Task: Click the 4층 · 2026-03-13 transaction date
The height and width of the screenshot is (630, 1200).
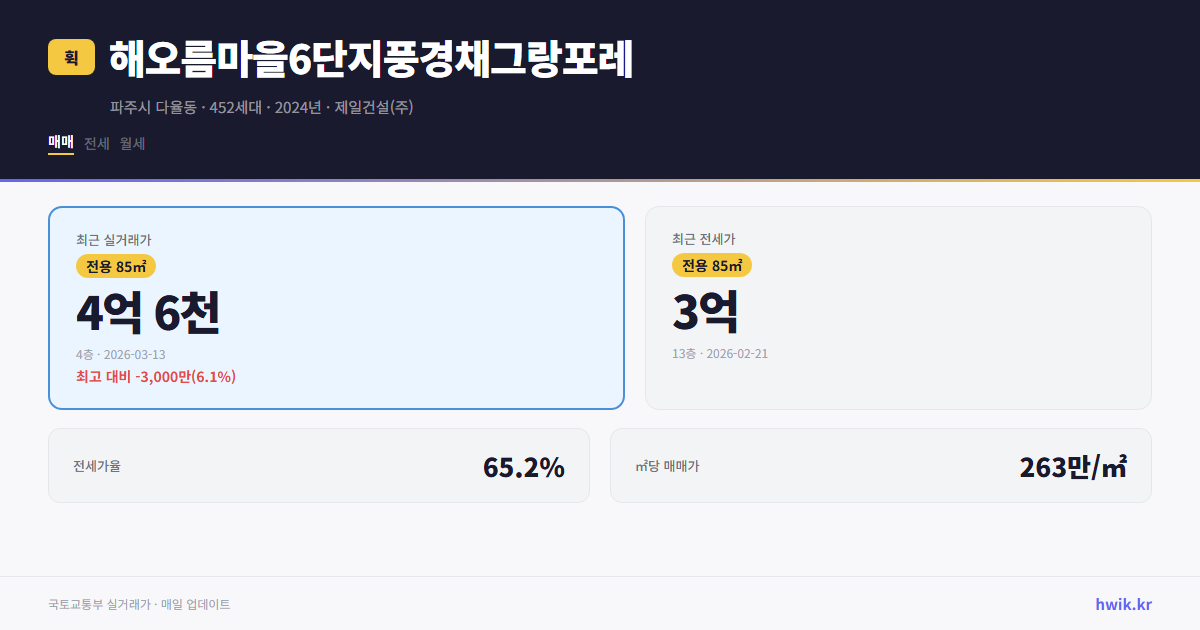Action: pos(121,354)
